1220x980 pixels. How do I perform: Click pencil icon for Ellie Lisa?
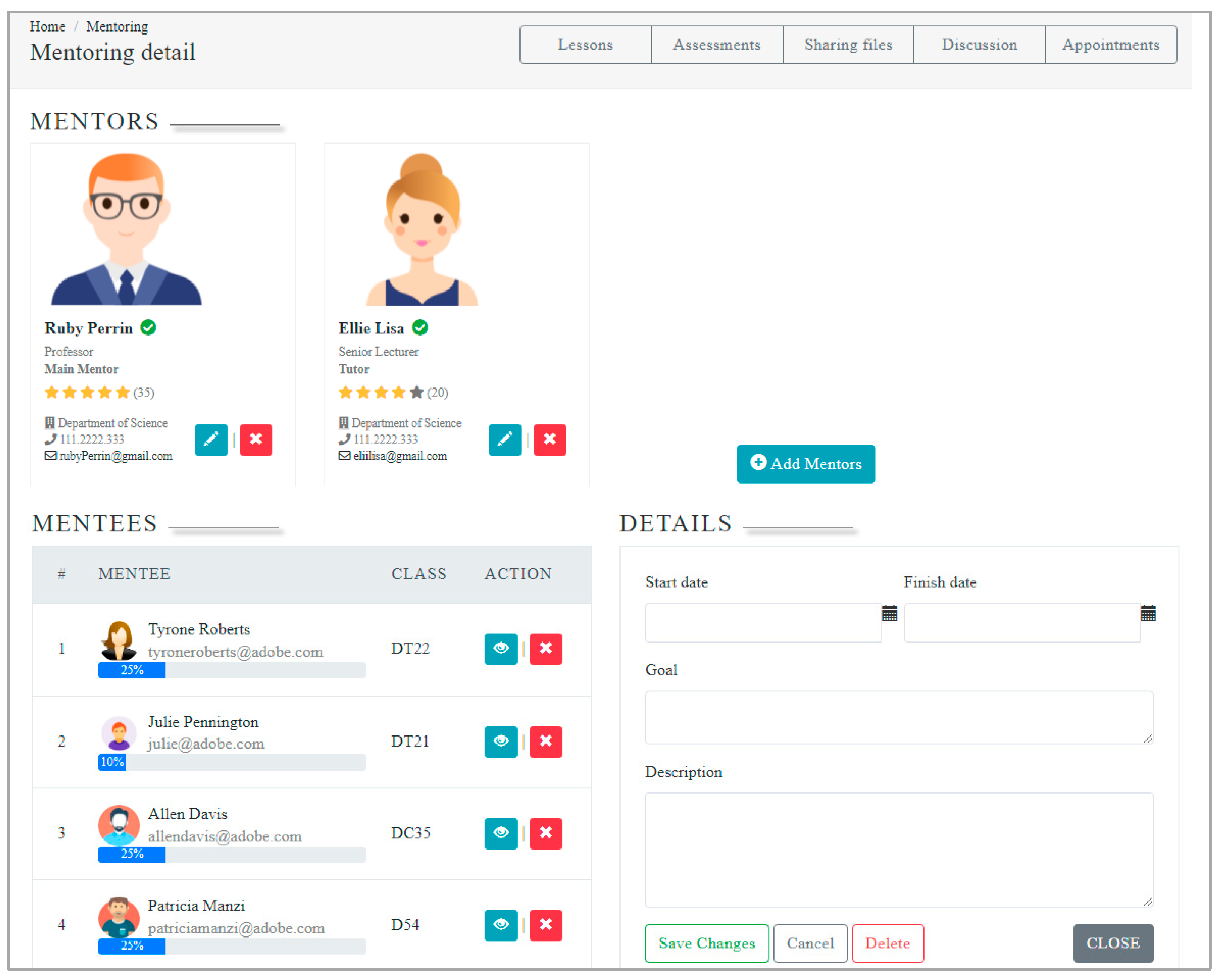(x=505, y=440)
